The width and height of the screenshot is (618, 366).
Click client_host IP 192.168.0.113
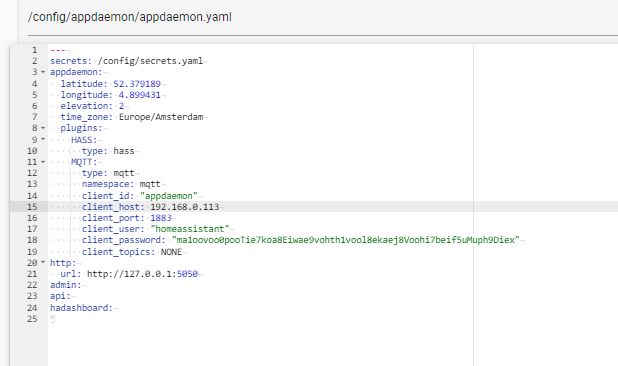pyautogui.click(x=185, y=207)
